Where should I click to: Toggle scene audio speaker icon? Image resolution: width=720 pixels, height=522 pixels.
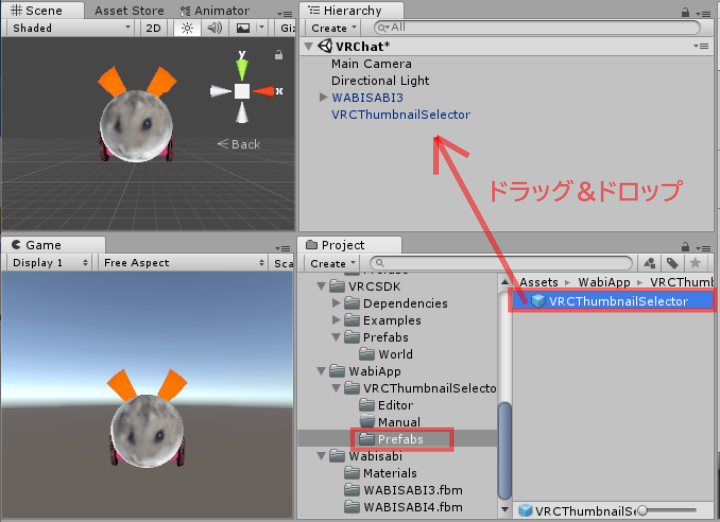pos(214,28)
